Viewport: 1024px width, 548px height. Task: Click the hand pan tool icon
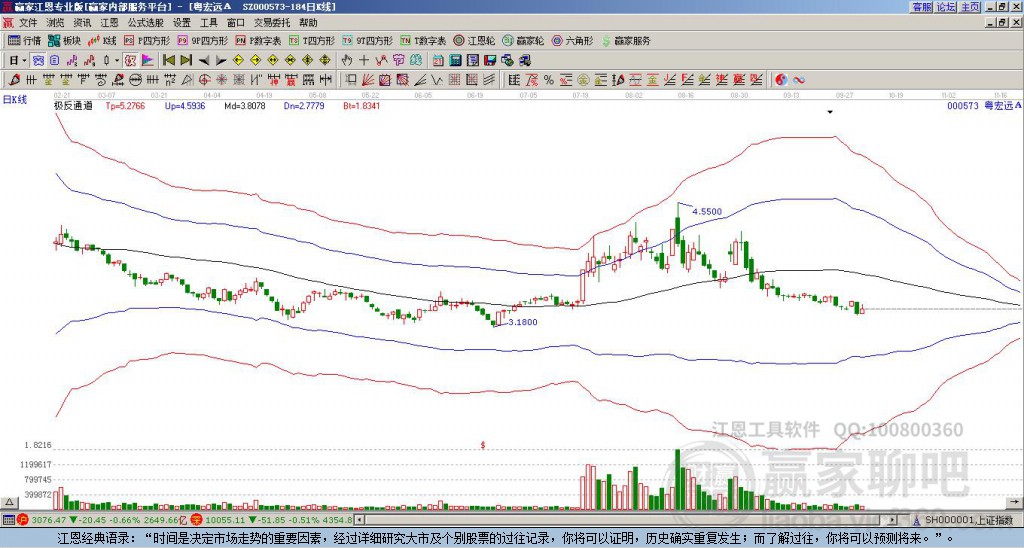click(x=346, y=61)
